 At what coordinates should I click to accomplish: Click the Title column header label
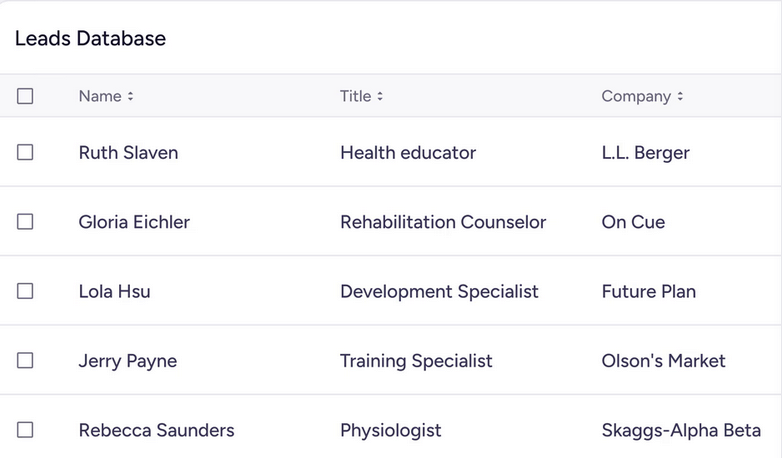click(x=355, y=97)
